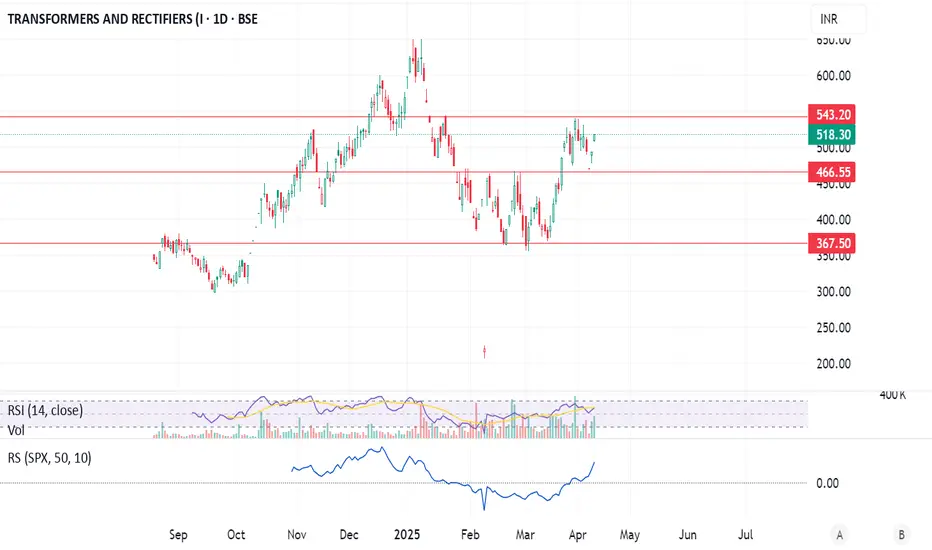Click Apr on the time axis
The height and width of the screenshot is (550, 932).
(x=578, y=535)
